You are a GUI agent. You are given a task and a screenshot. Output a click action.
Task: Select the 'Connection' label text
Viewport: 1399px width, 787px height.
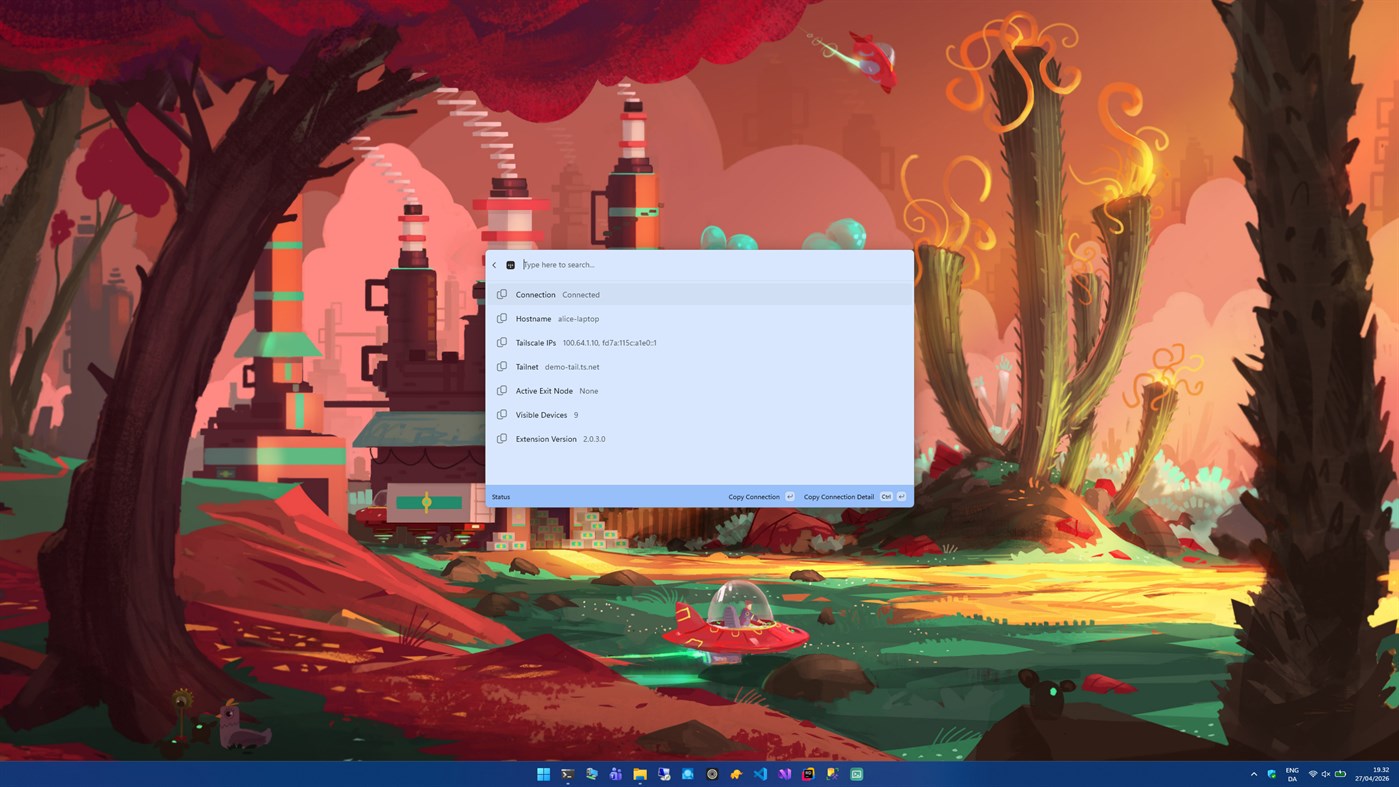tap(535, 295)
